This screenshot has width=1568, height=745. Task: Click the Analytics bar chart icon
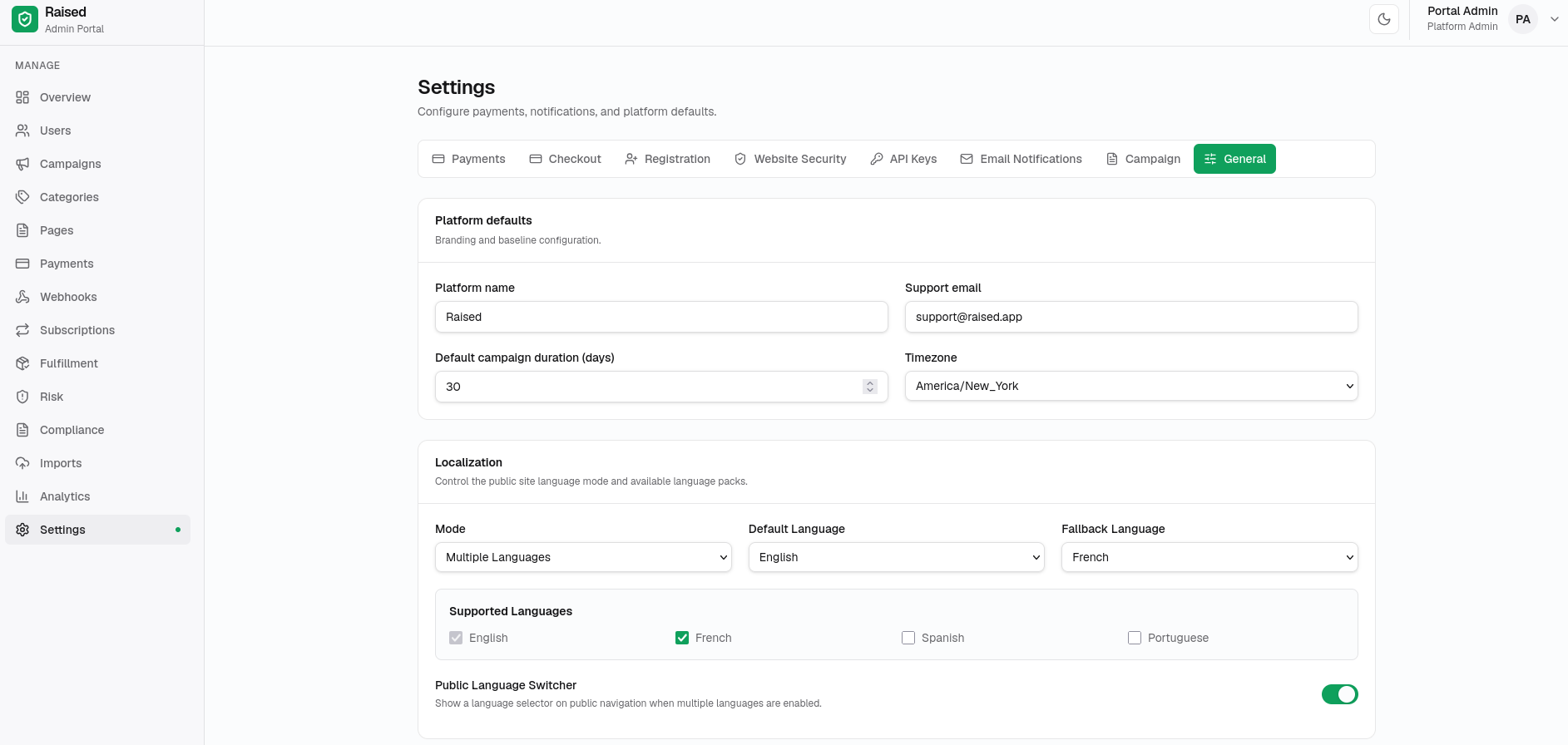(x=22, y=496)
